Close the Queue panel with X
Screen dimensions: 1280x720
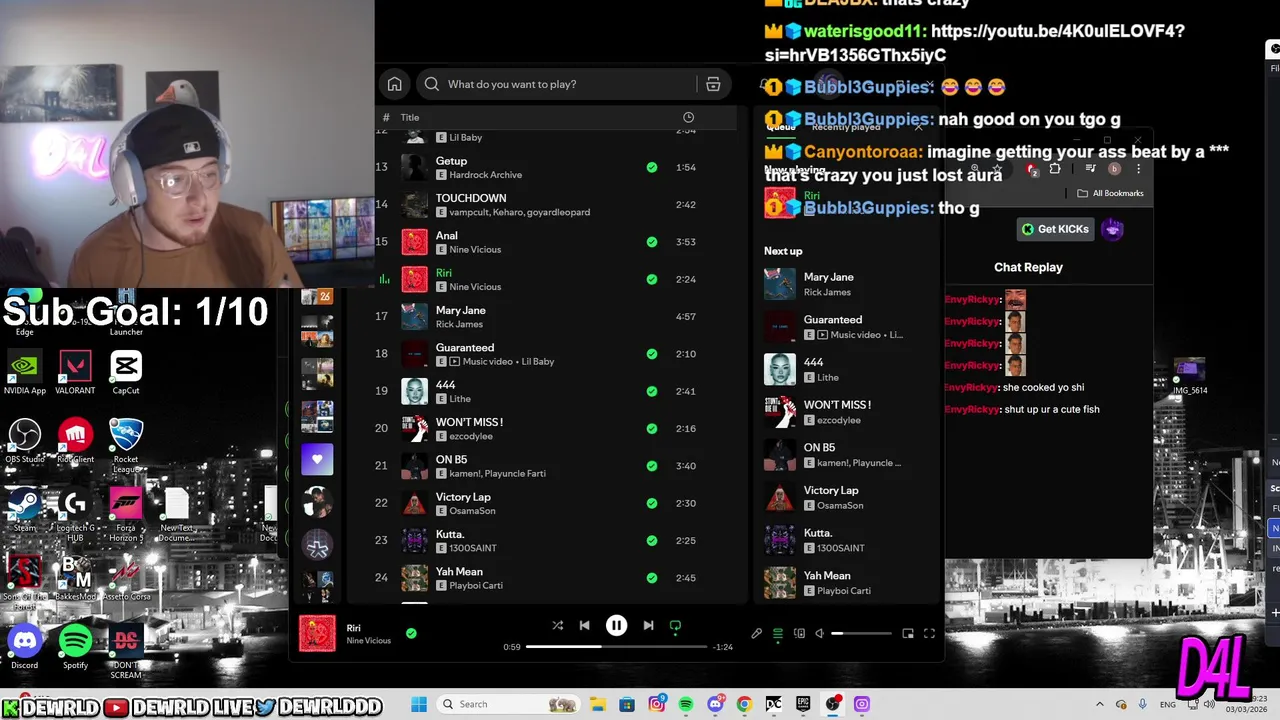[918, 127]
